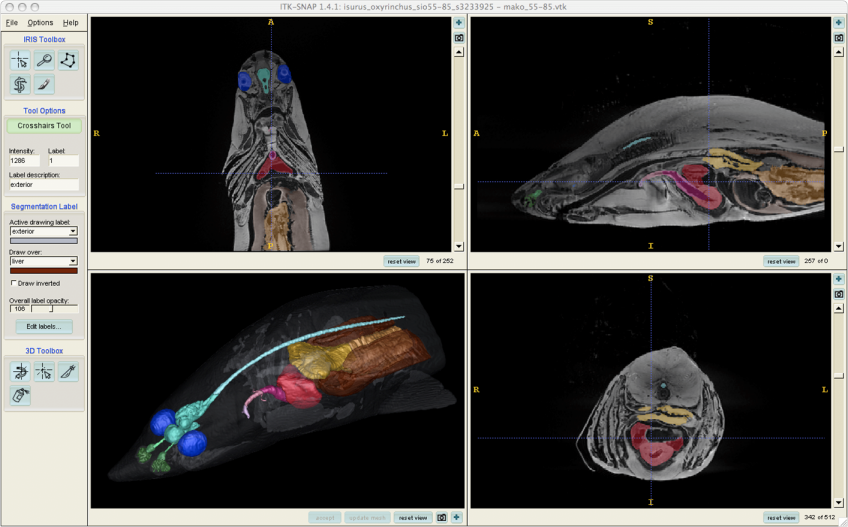This screenshot has height=527, width=848.
Task: Click the update mesh button
Action: tap(366, 518)
